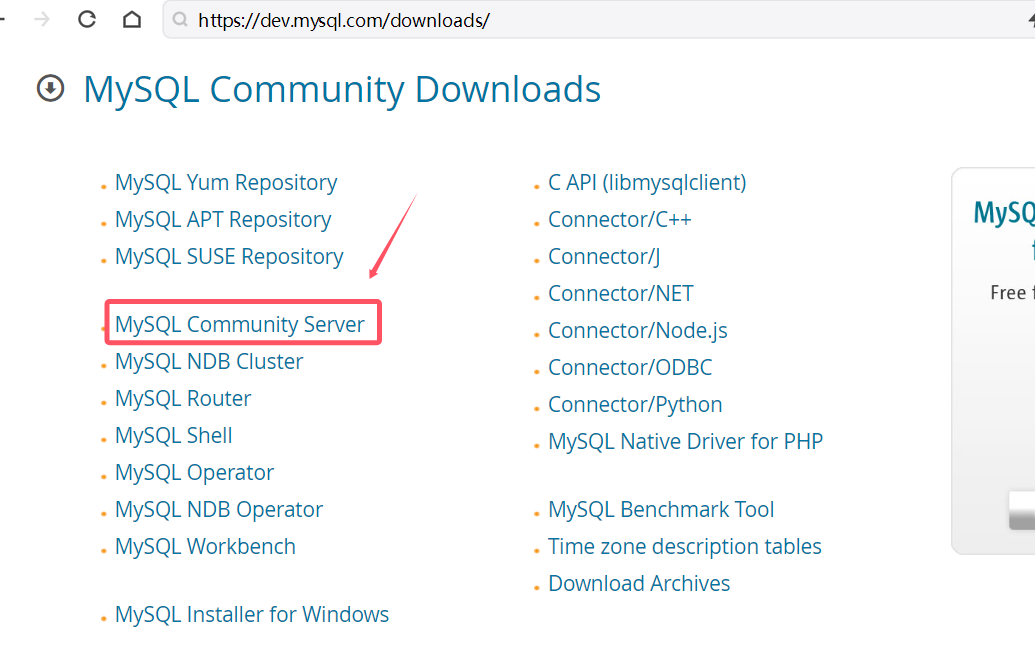Viewport: 1035px width, 659px height.
Task: Go to MySQL Router downloads
Action: point(183,398)
